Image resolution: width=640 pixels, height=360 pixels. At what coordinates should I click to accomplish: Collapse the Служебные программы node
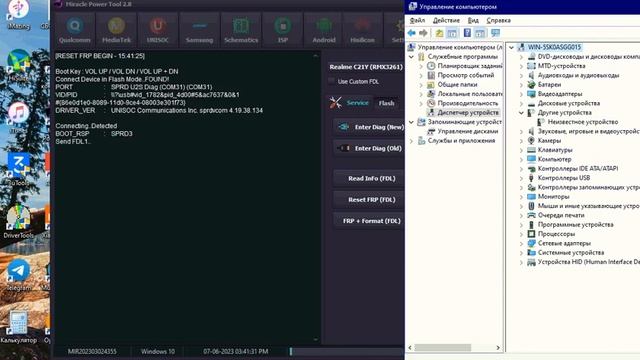(x=411, y=57)
